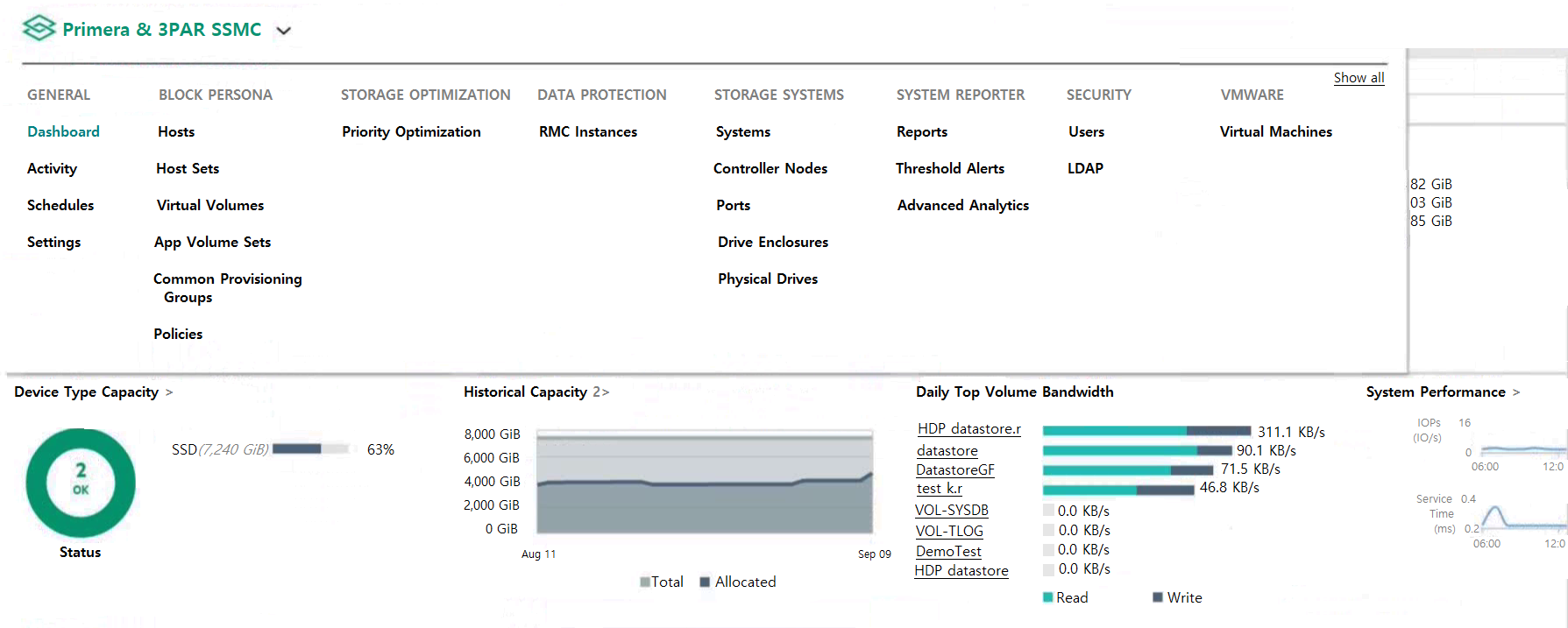Open DatastoreGF volume link
This screenshot has height=628, width=1568.
click(x=955, y=469)
